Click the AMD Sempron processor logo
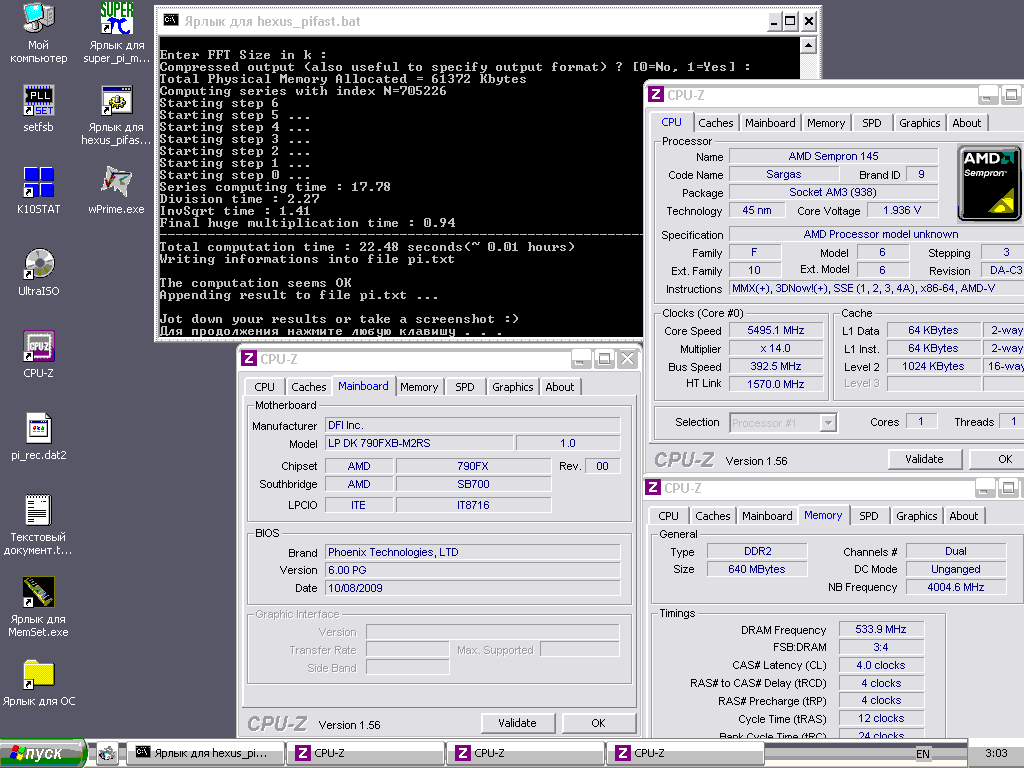The width and height of the screenshot is (1024, 768). coord(989,184)
